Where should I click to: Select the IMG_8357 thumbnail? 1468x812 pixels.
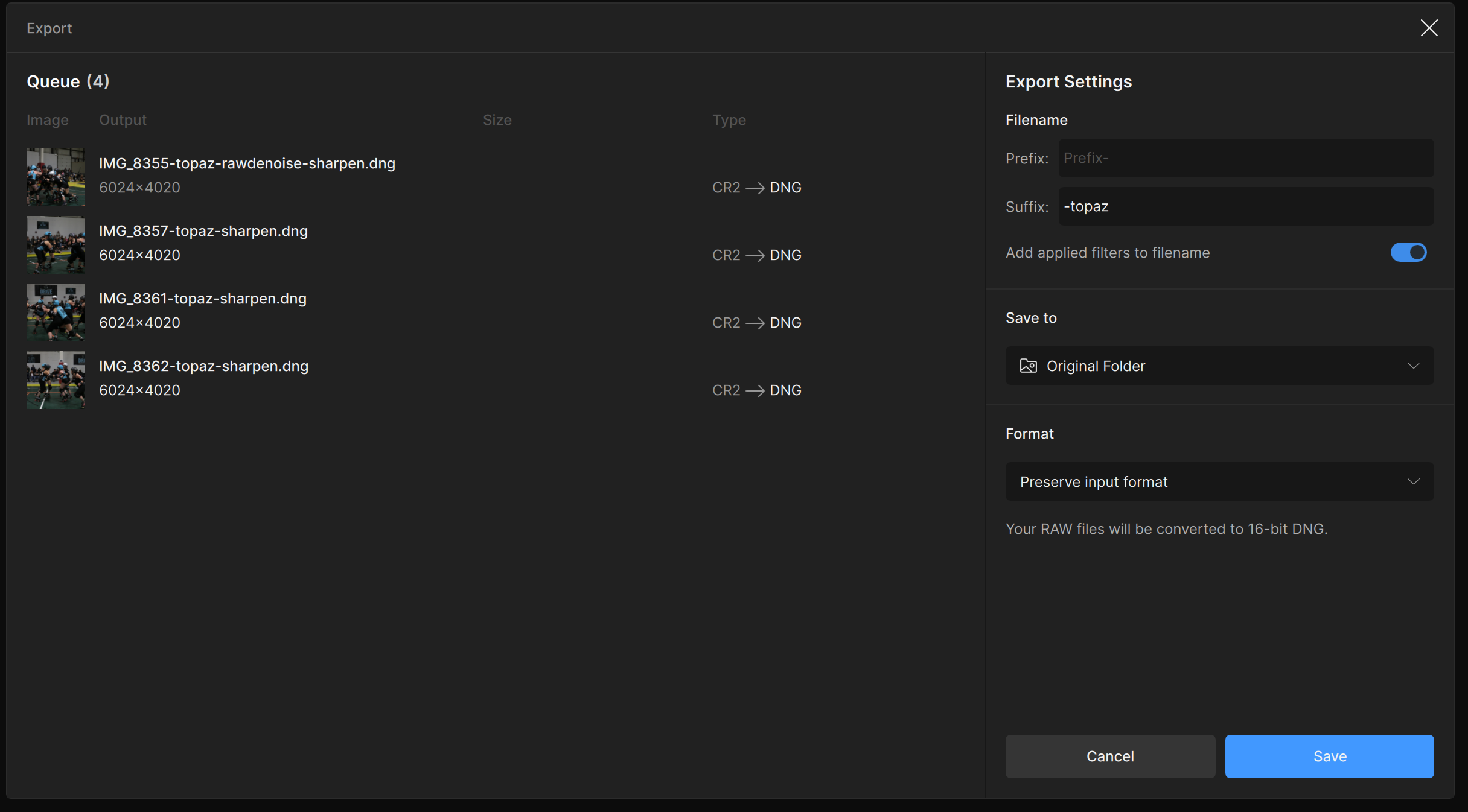click(x=56, y=245)
